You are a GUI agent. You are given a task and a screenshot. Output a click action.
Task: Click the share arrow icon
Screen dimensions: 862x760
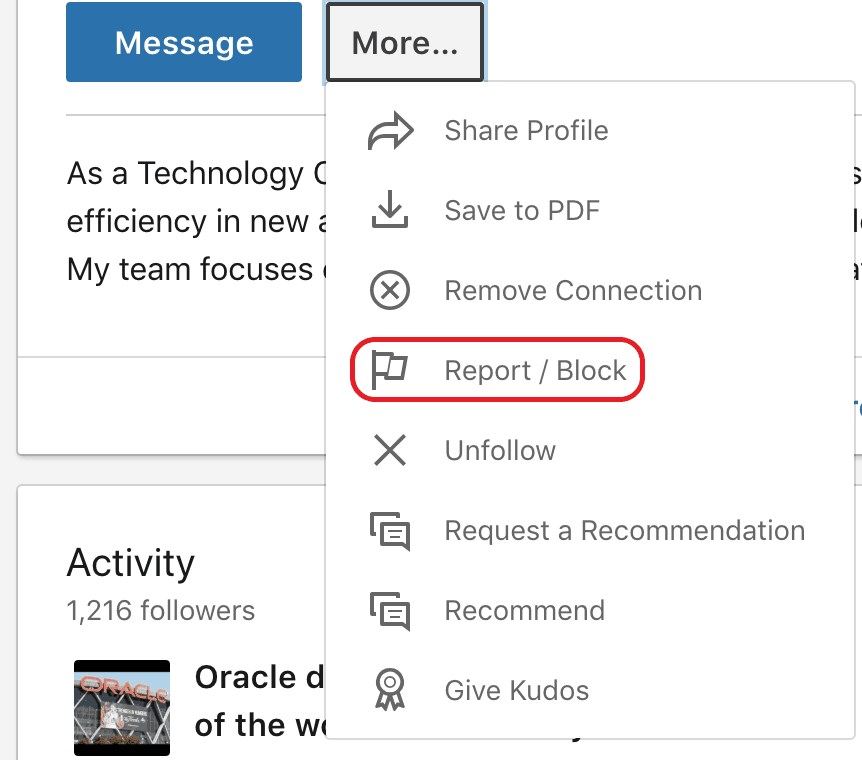coord(390,130)
